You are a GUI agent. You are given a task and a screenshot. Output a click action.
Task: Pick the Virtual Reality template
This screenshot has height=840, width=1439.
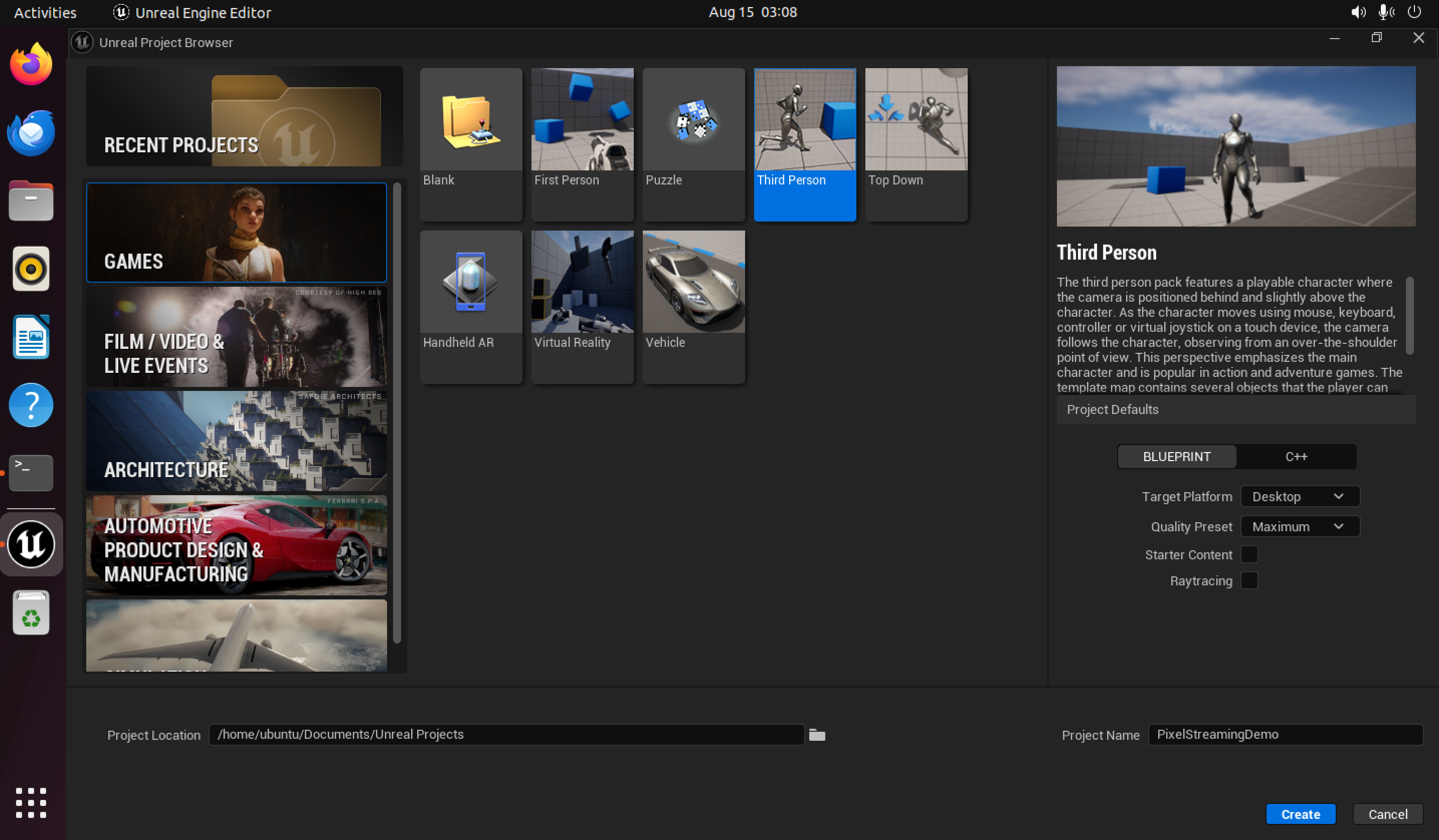[582, 307]
